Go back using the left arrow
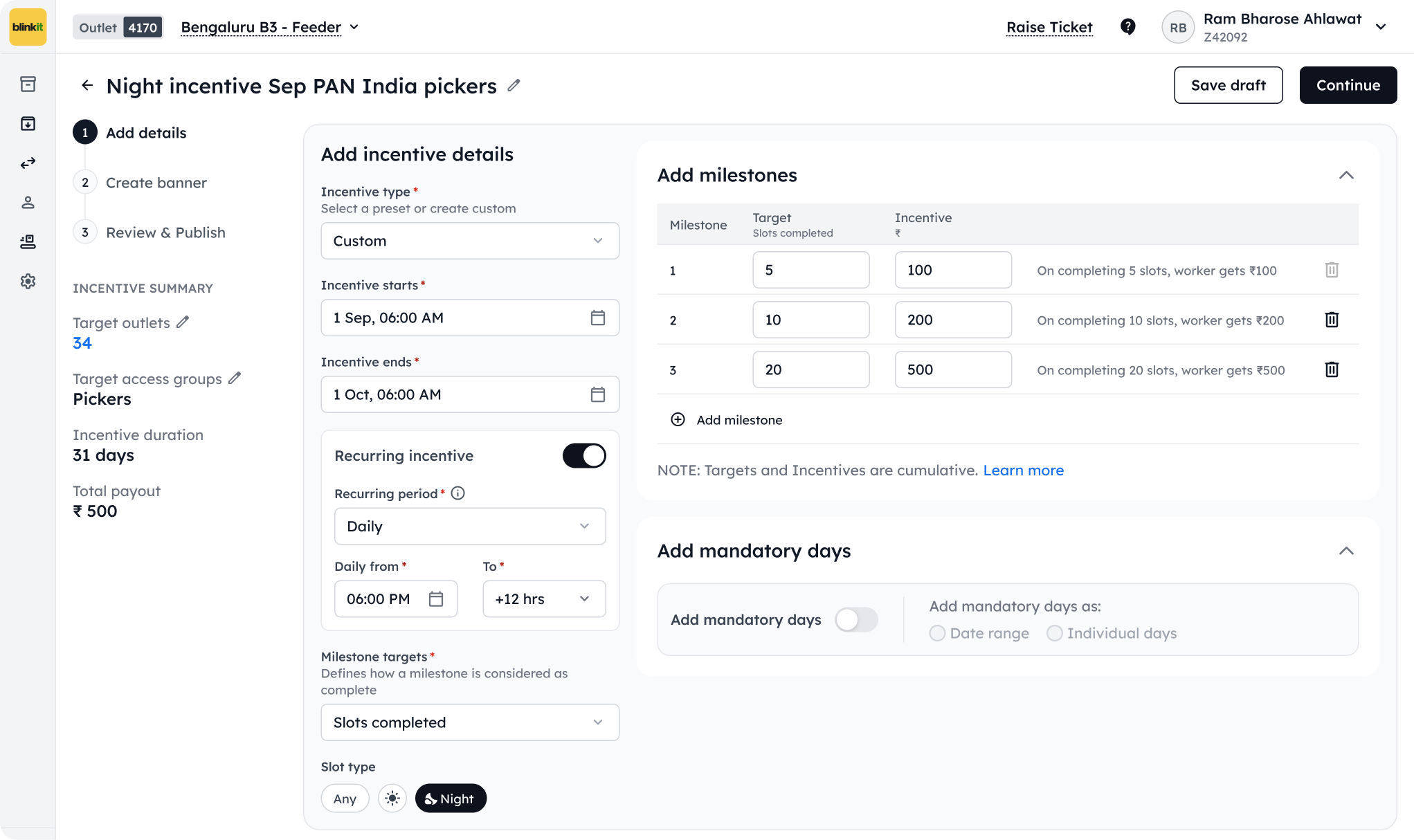This screenshot has height=840, width=1414. coord(87,85)
